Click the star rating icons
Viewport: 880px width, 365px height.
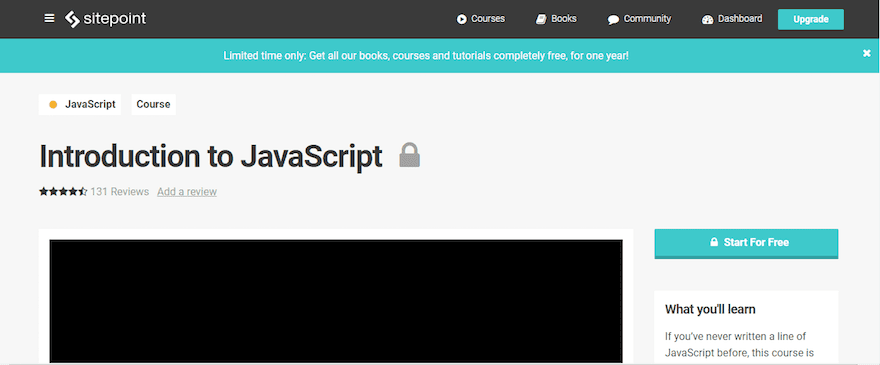pos(63,191)
